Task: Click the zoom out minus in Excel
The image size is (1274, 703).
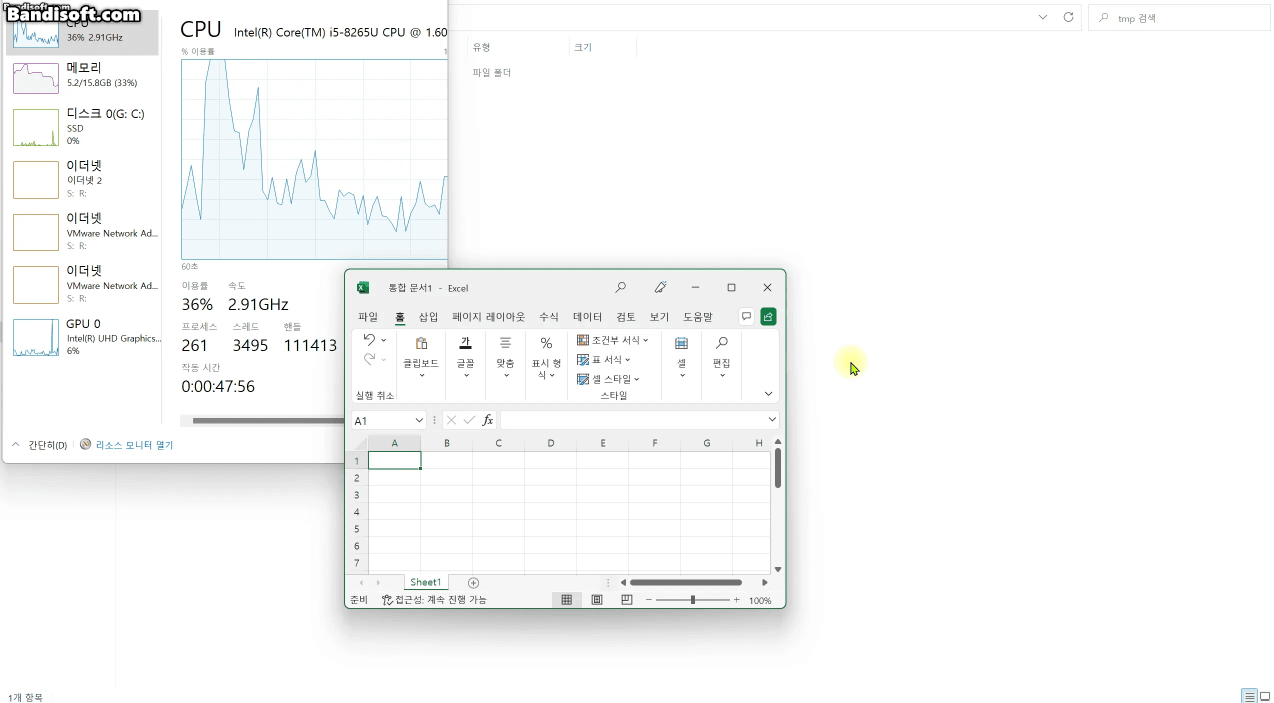Action: [648, 600]
